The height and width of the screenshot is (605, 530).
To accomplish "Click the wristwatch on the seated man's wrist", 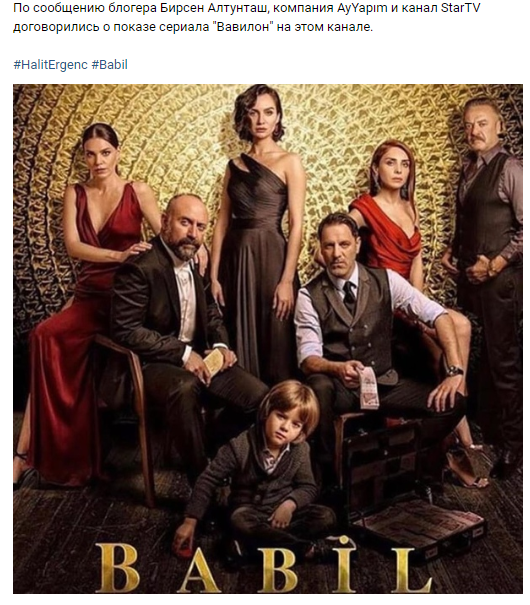I will click(x=454, y=371).
